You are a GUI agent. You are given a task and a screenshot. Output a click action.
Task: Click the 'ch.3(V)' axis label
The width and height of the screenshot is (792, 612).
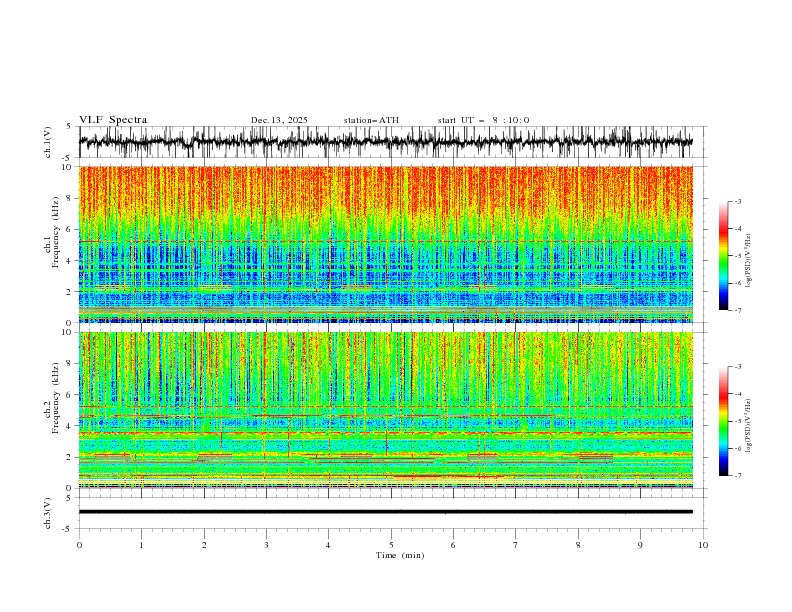(48, 513)
